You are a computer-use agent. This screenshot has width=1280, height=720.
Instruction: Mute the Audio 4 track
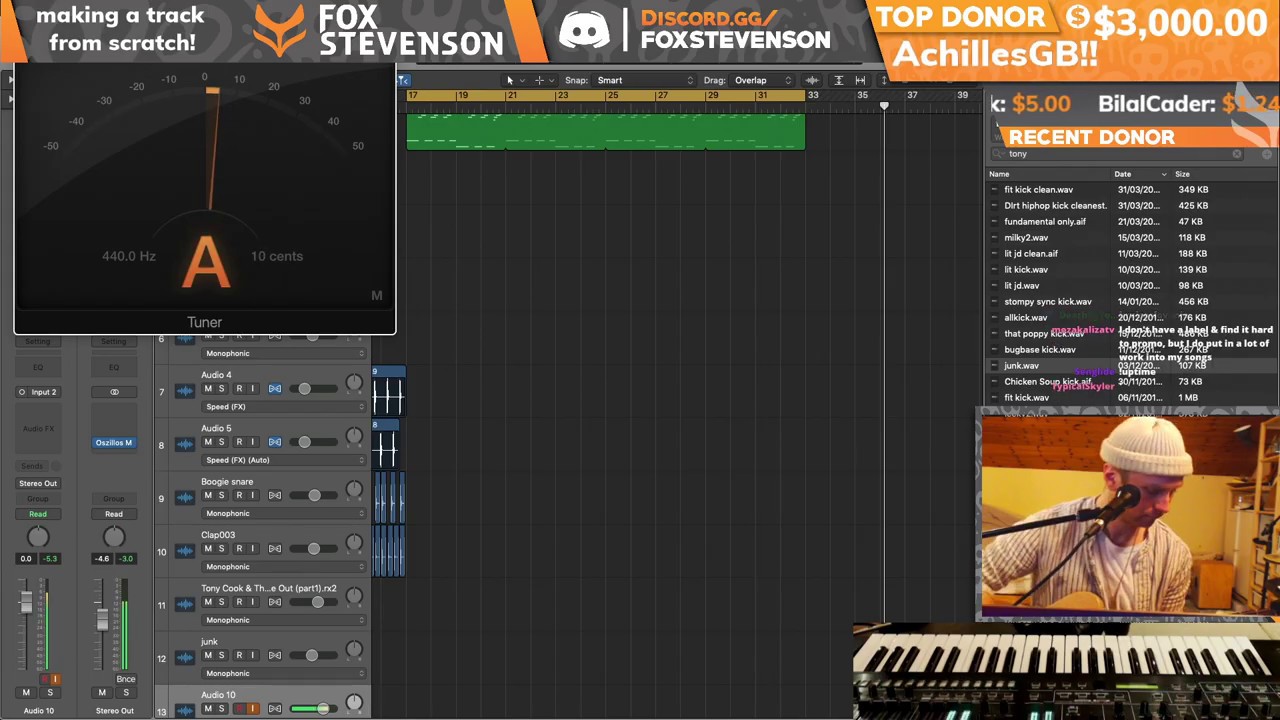click(x=208, y=389)
